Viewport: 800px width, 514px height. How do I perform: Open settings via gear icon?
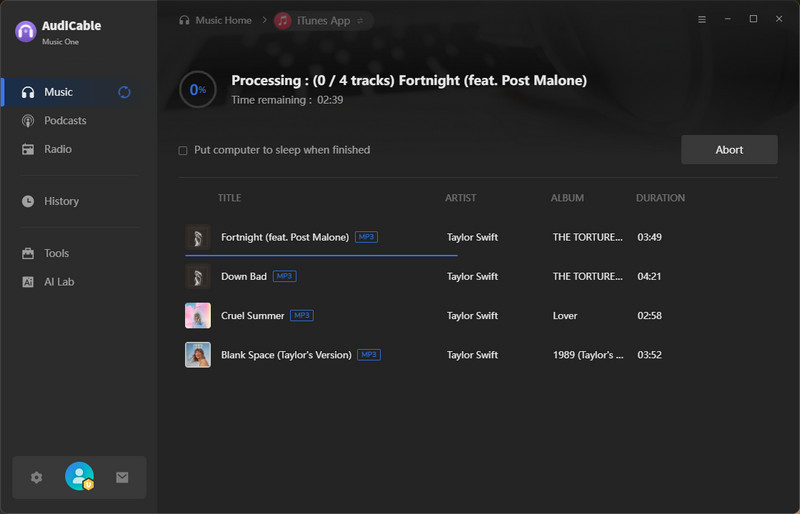coord(36,478)
